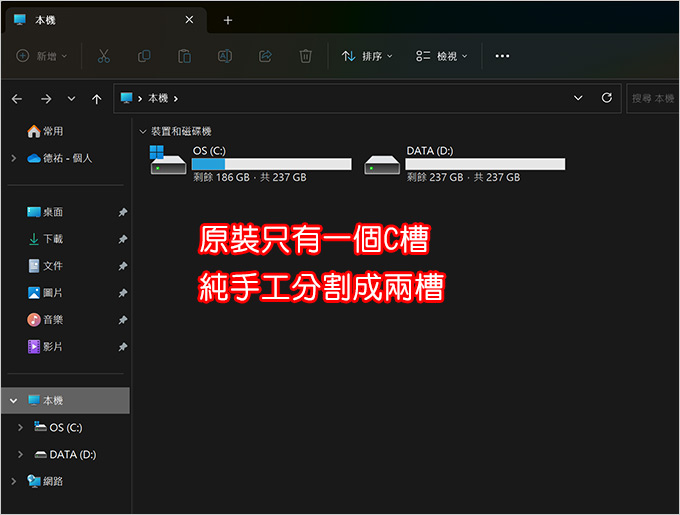Click the Cut scissors icon
680x515 pixels.
pyautogui.click(x=104, y=56)
